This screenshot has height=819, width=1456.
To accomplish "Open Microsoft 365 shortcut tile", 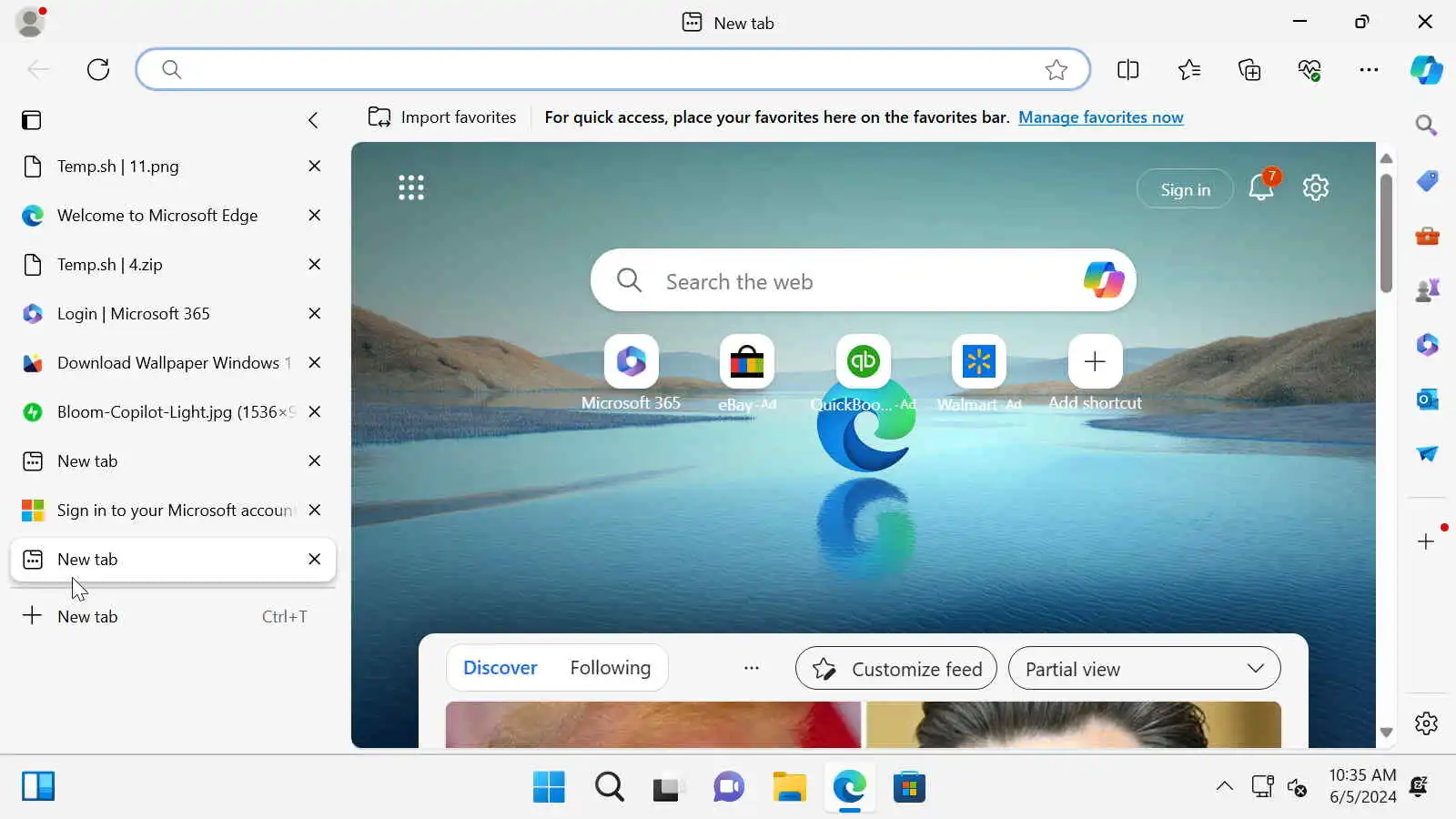I will (631, 373).
